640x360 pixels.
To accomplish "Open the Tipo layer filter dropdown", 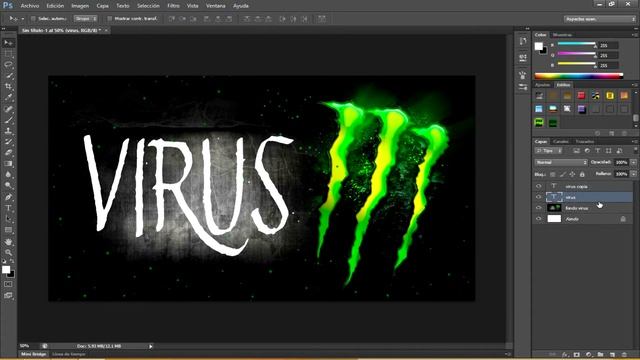I will (548, 151).
